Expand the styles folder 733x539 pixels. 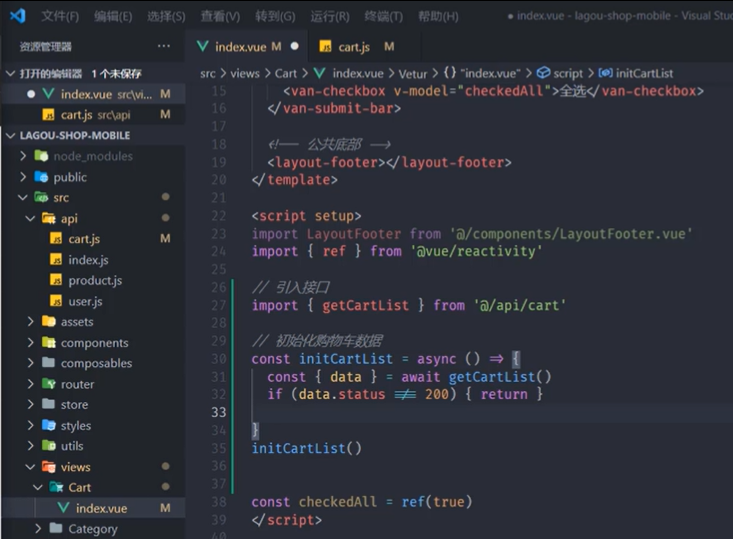click(x=93, y=425)
